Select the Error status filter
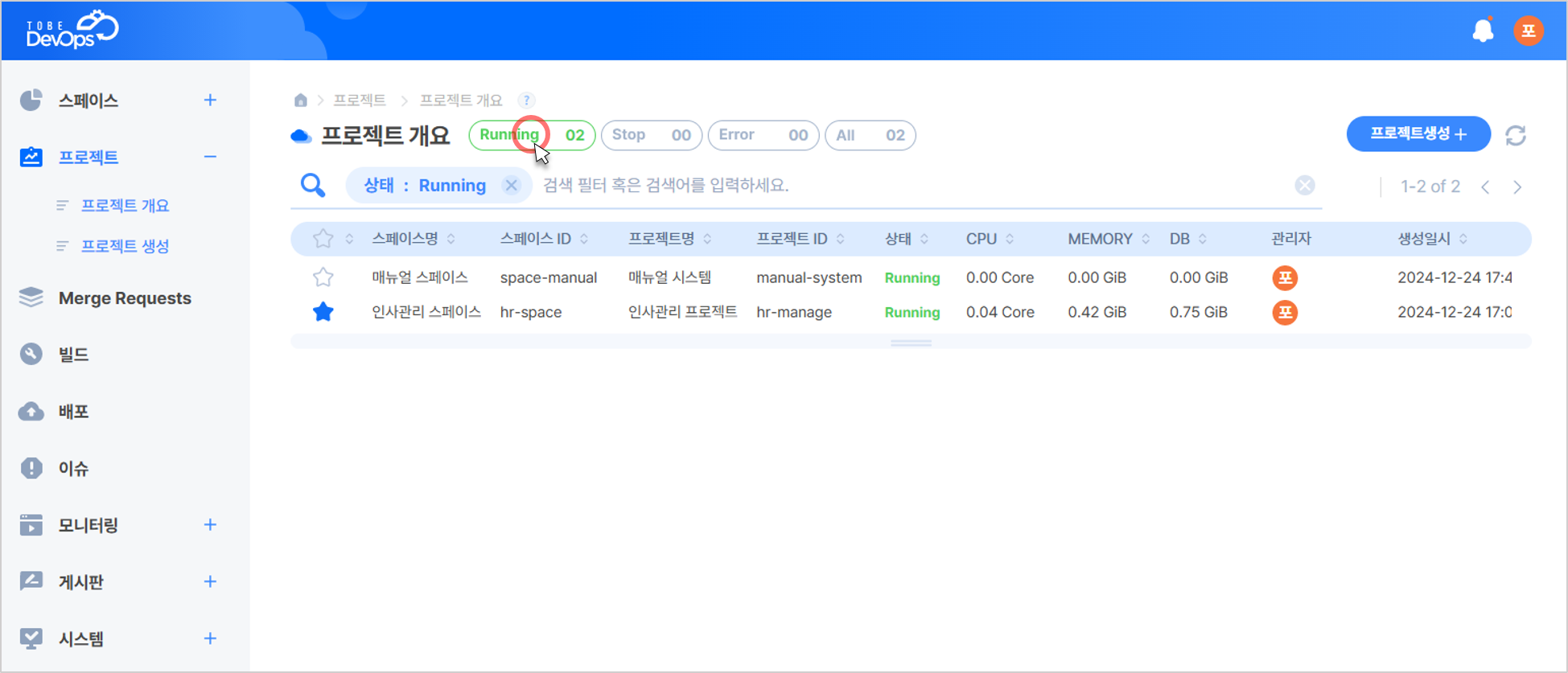Screen dimensions: 1568x673 [x=763, y=135]
